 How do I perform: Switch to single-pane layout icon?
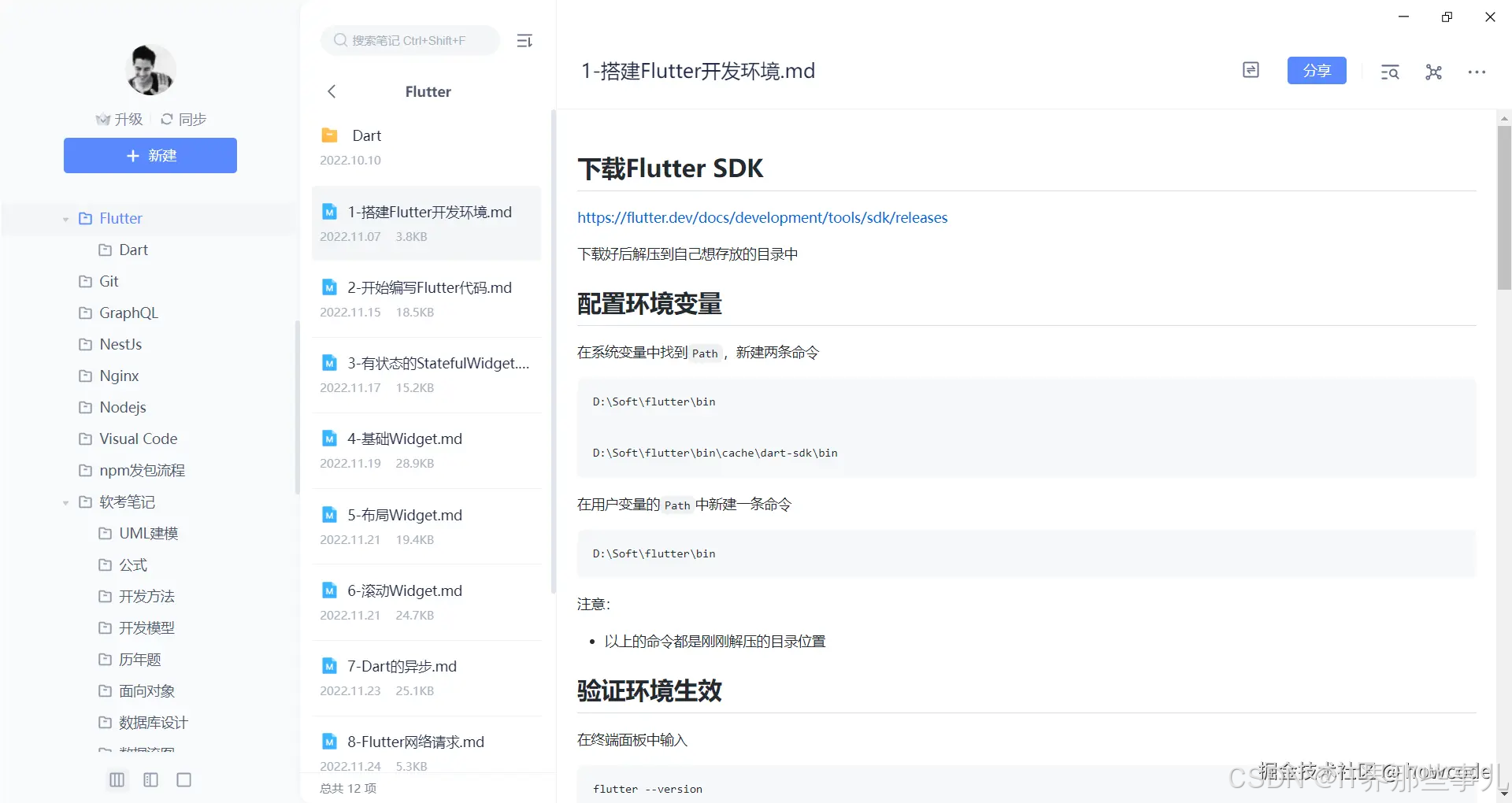183,779
